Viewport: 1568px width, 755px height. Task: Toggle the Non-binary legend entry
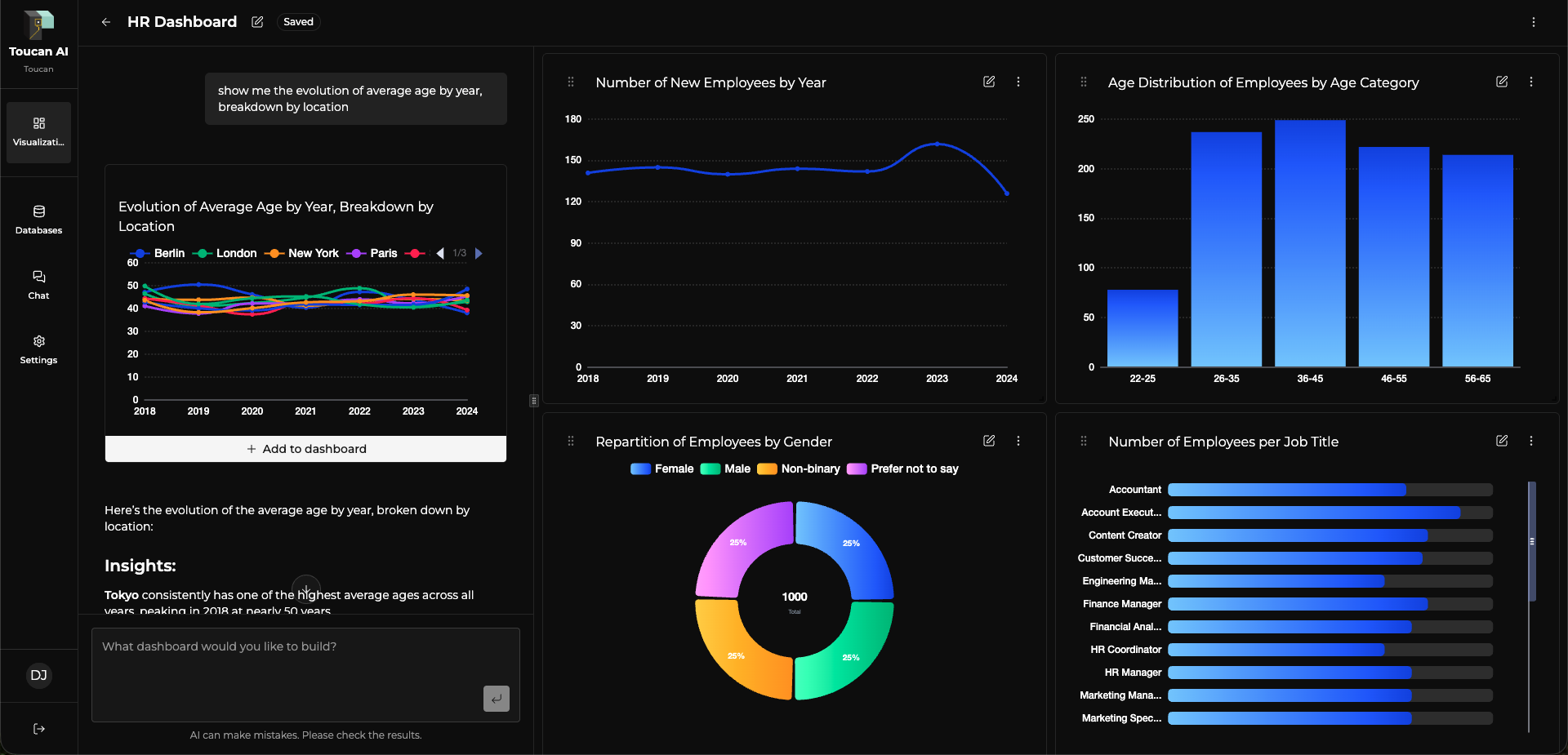[x=799, y=469]
